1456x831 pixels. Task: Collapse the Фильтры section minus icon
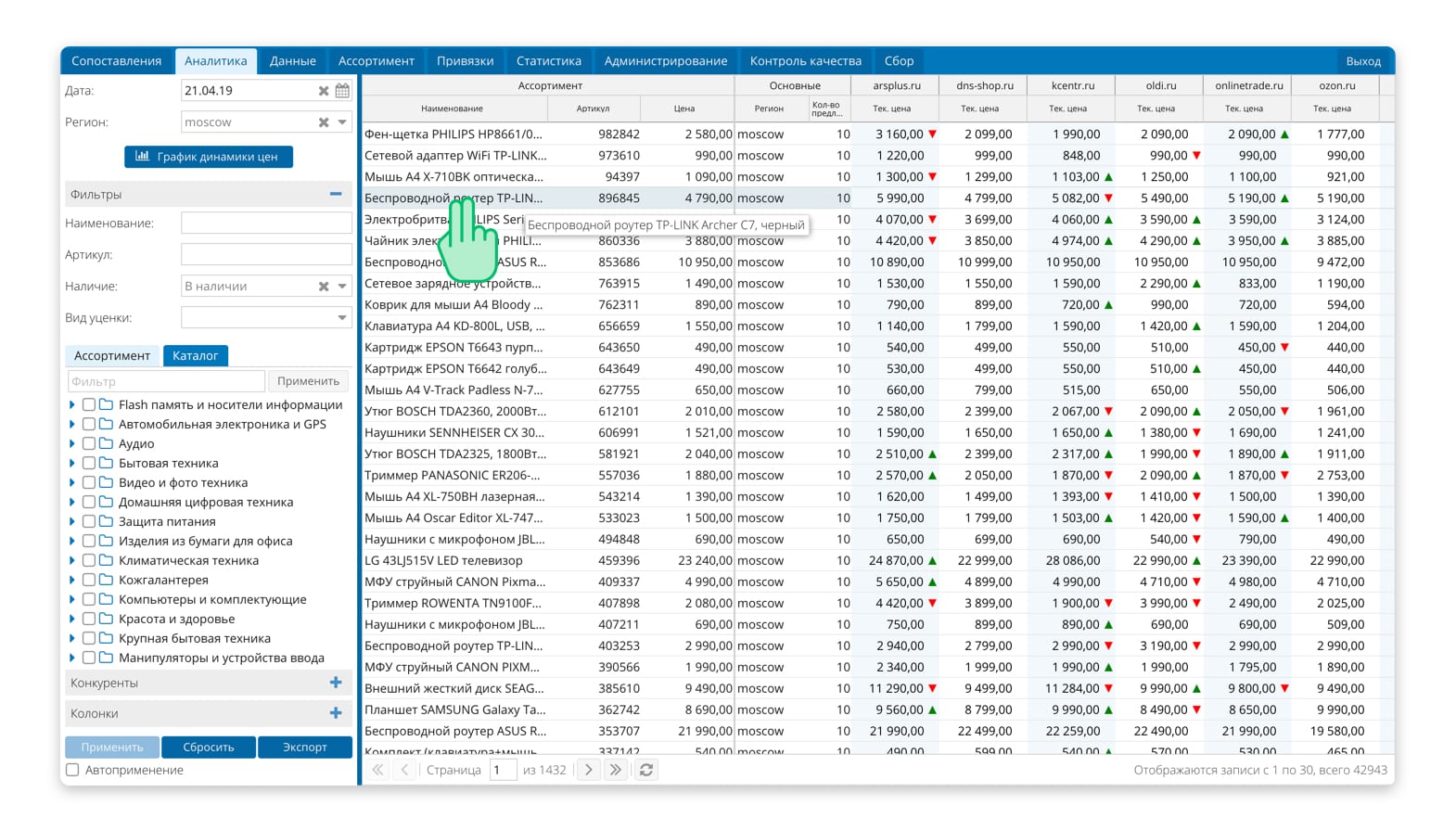(336, 195)
